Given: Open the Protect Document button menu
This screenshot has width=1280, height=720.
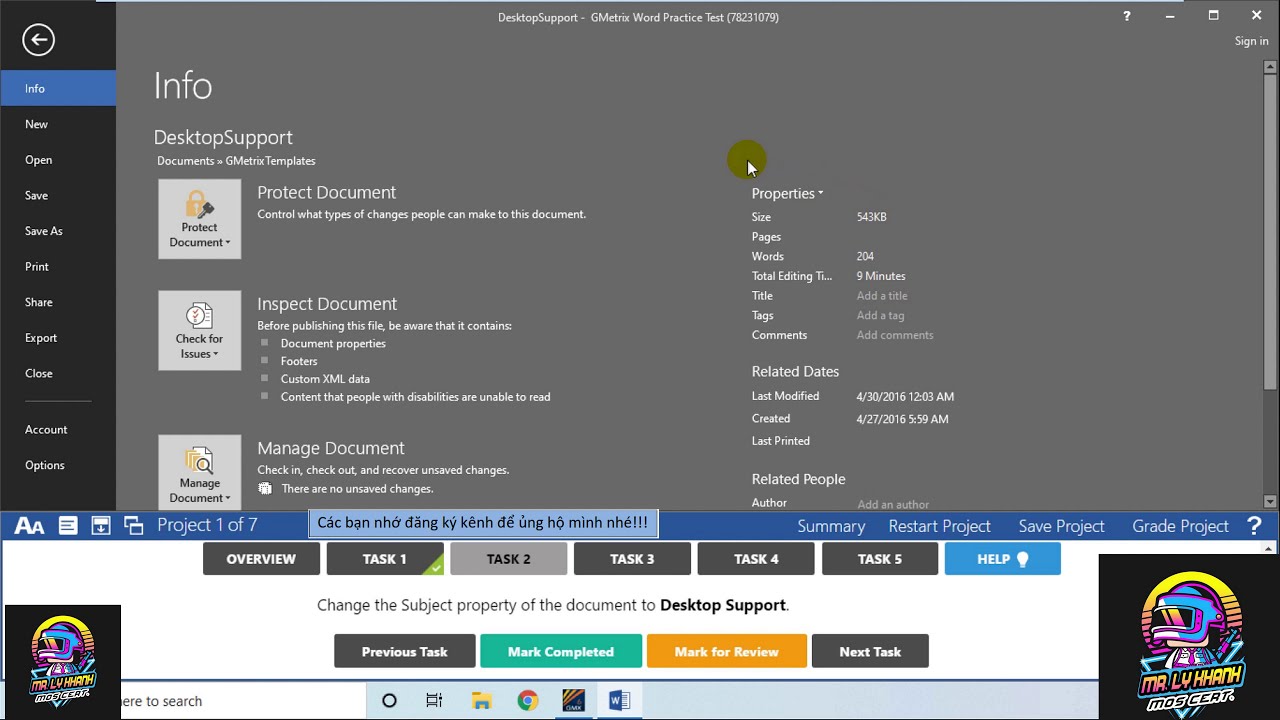Looking at the screenshot, I should click(x=199, y=219).
